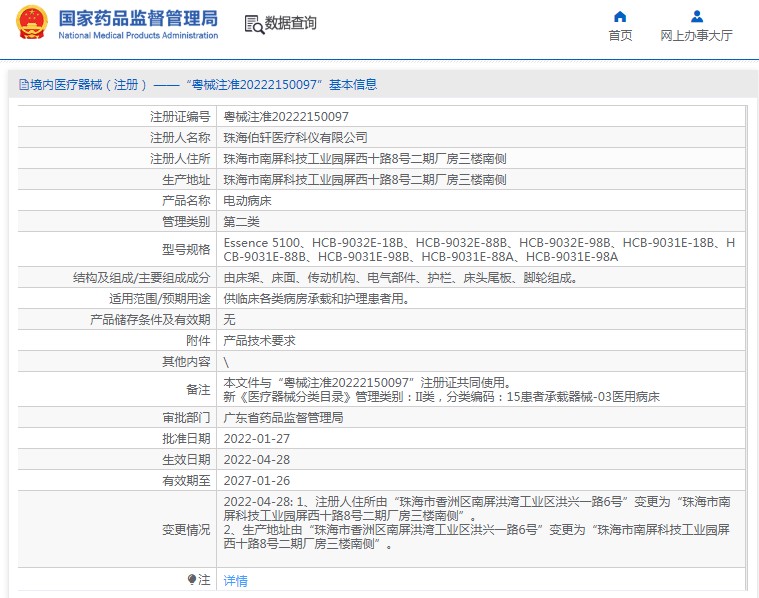Image resolution: width=759 pixels, height=598 pixels.
Task: Go to 首页 text link
Action: 620,35
